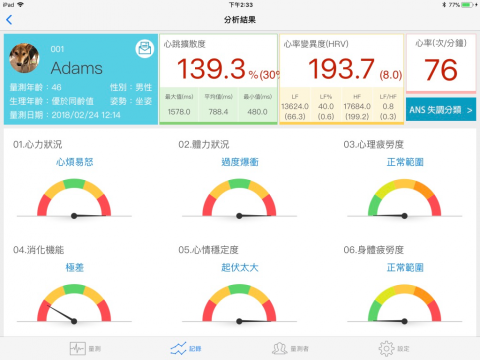
Task: Tap the 1578.0 maximum value cell
Action: [179, 105]
